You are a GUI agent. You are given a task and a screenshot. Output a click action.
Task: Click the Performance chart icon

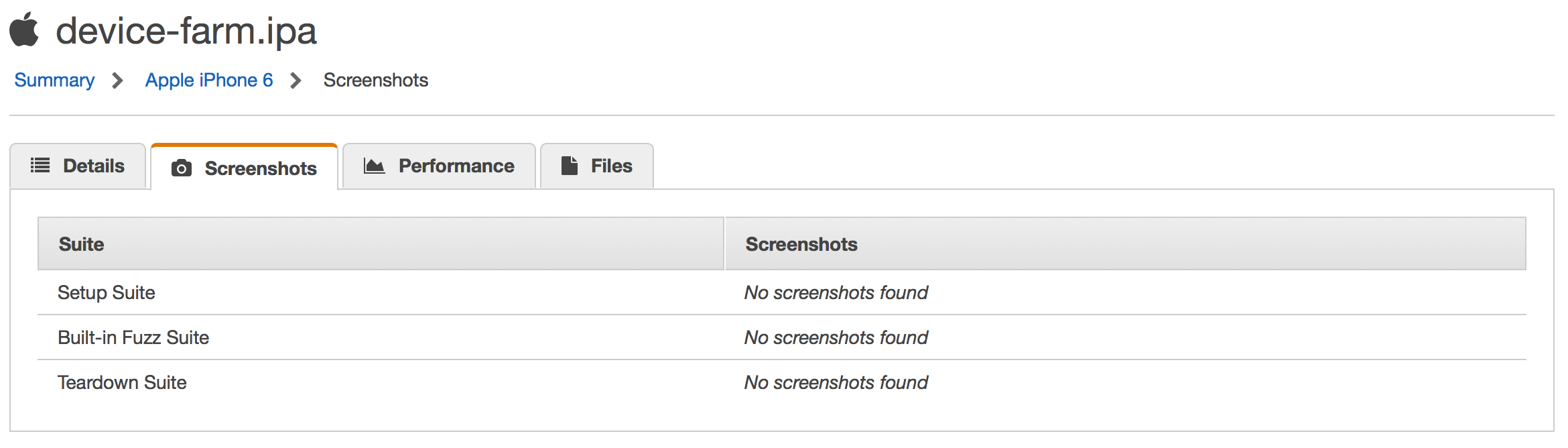(374, 166)
